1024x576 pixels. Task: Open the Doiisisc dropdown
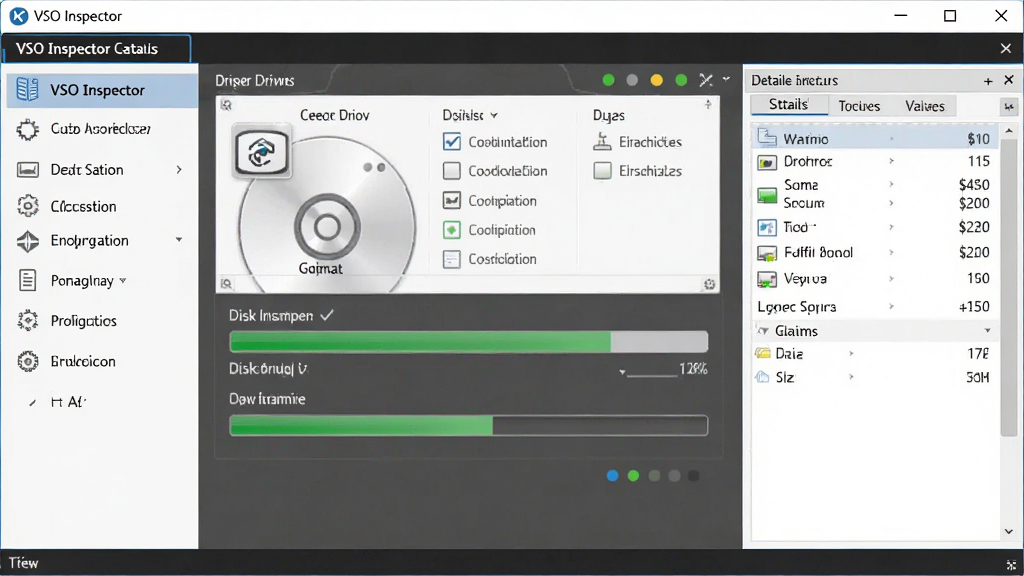(x=470, y=115)
